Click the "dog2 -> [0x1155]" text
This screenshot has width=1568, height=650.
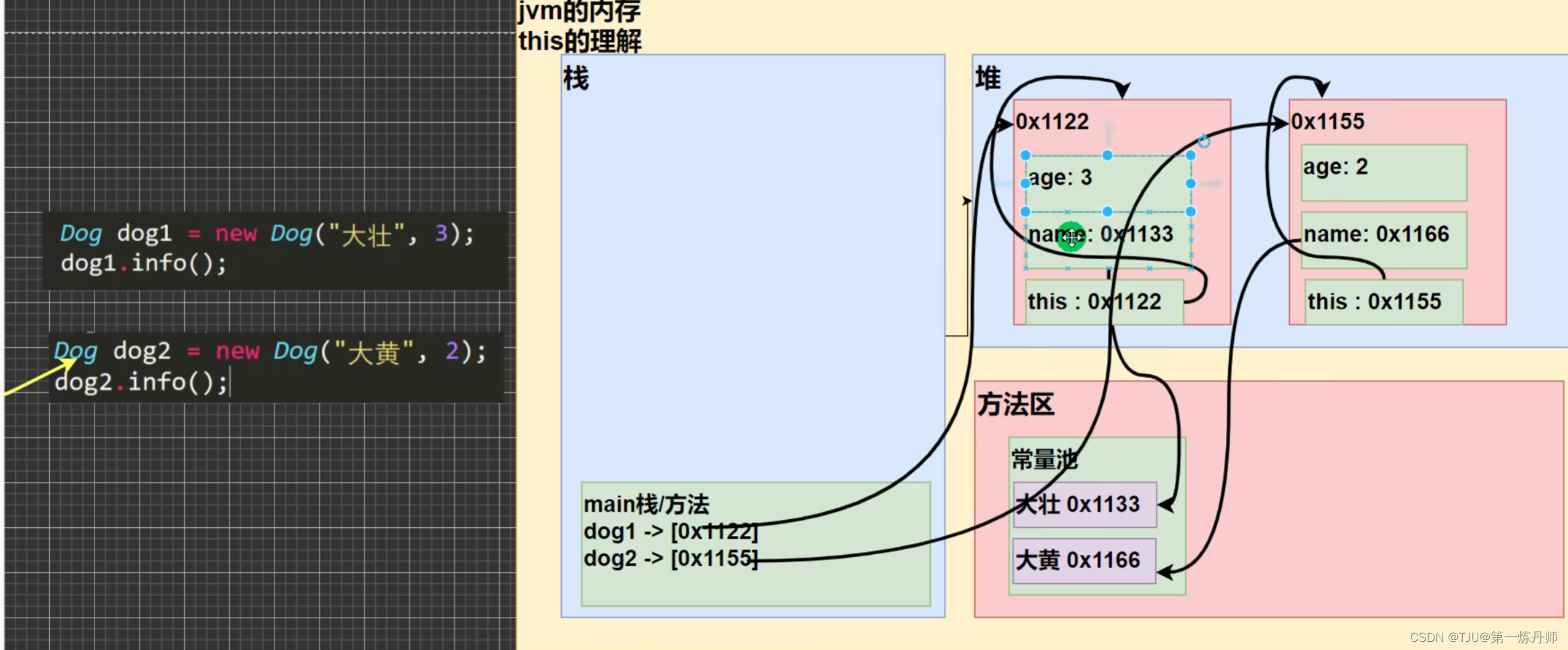point(671,559)
